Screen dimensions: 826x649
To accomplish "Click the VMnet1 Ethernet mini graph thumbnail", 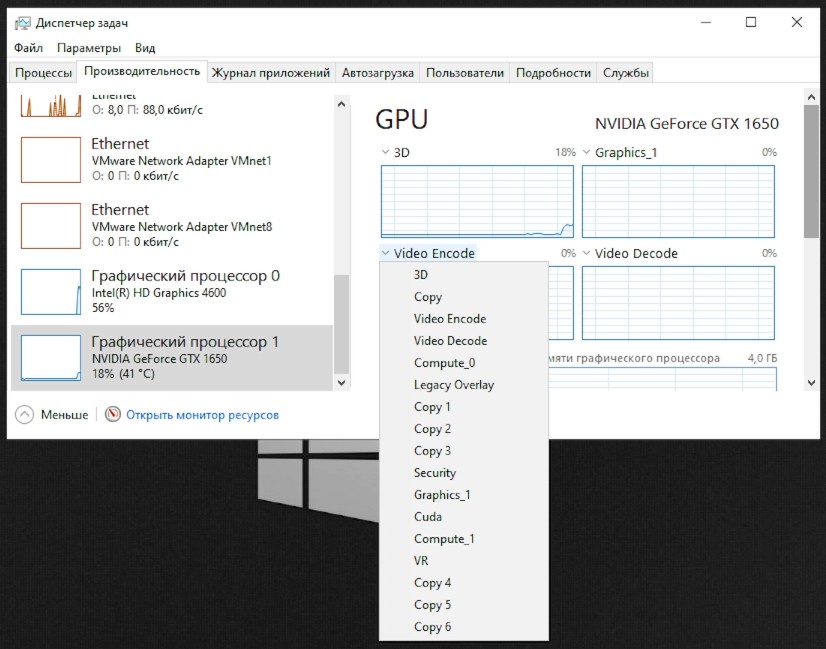I will [x=51, y=160].
